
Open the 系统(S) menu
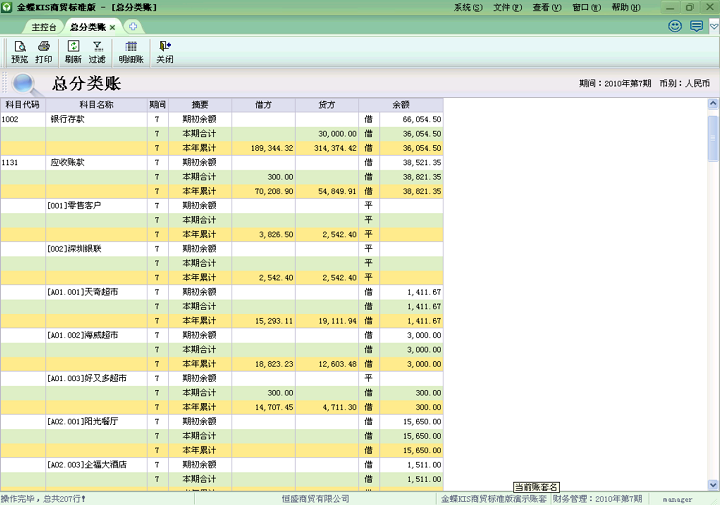[x=467, y=7]
